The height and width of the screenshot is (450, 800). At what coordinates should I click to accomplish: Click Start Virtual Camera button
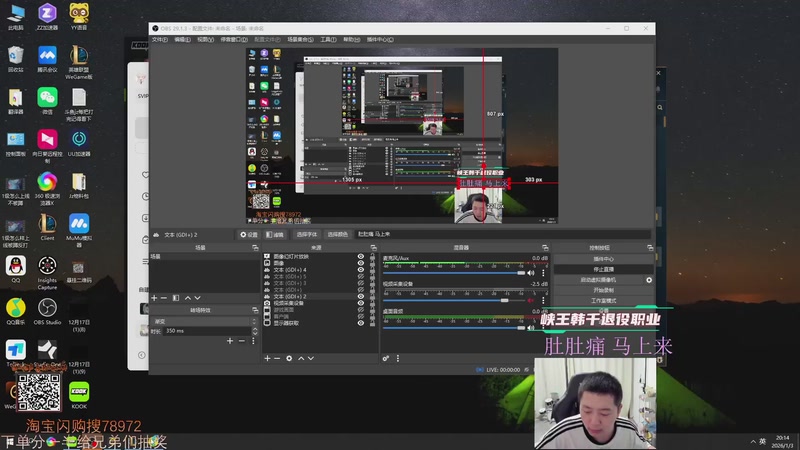tap(598, 280)
